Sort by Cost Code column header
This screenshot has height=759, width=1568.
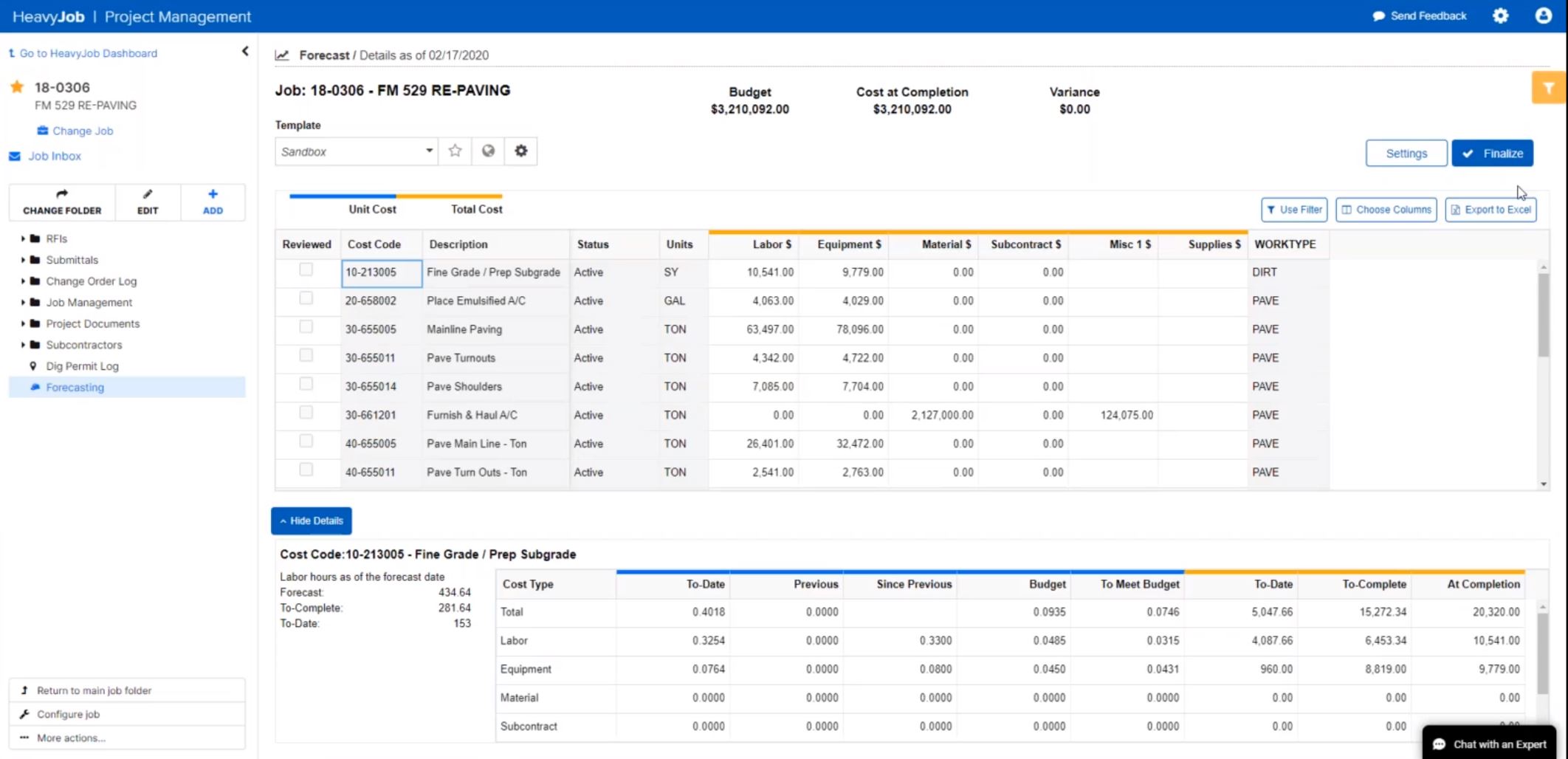(382, 244)
